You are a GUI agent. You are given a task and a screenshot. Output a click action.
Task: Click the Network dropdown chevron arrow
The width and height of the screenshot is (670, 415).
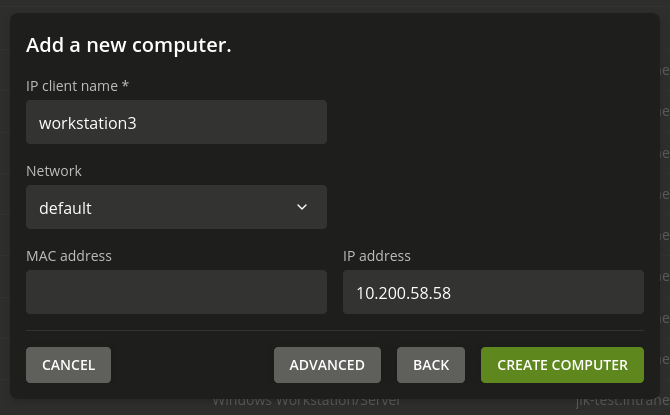[x=302, y=208]
